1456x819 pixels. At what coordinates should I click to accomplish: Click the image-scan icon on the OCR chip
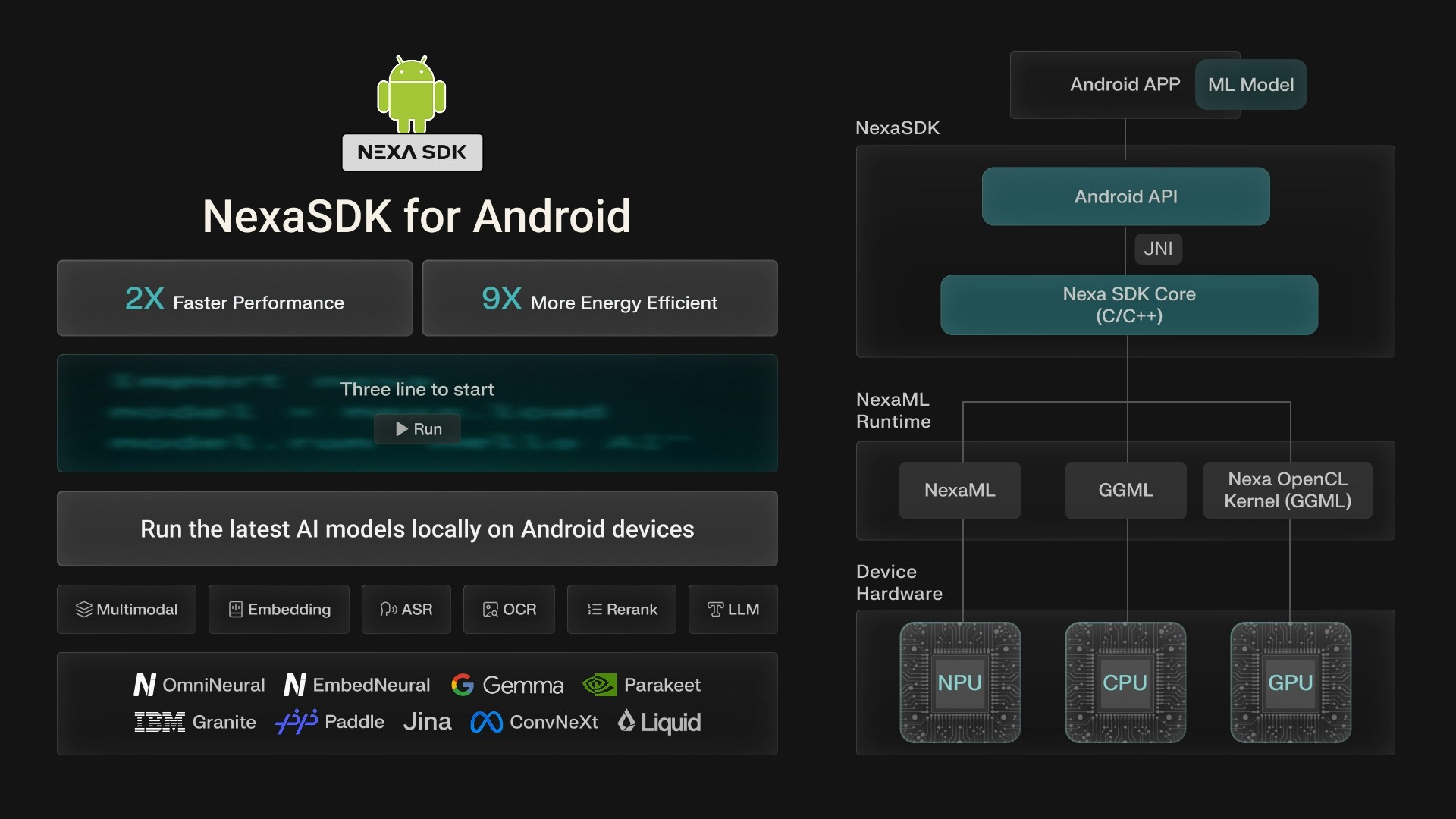pos(491,609)
